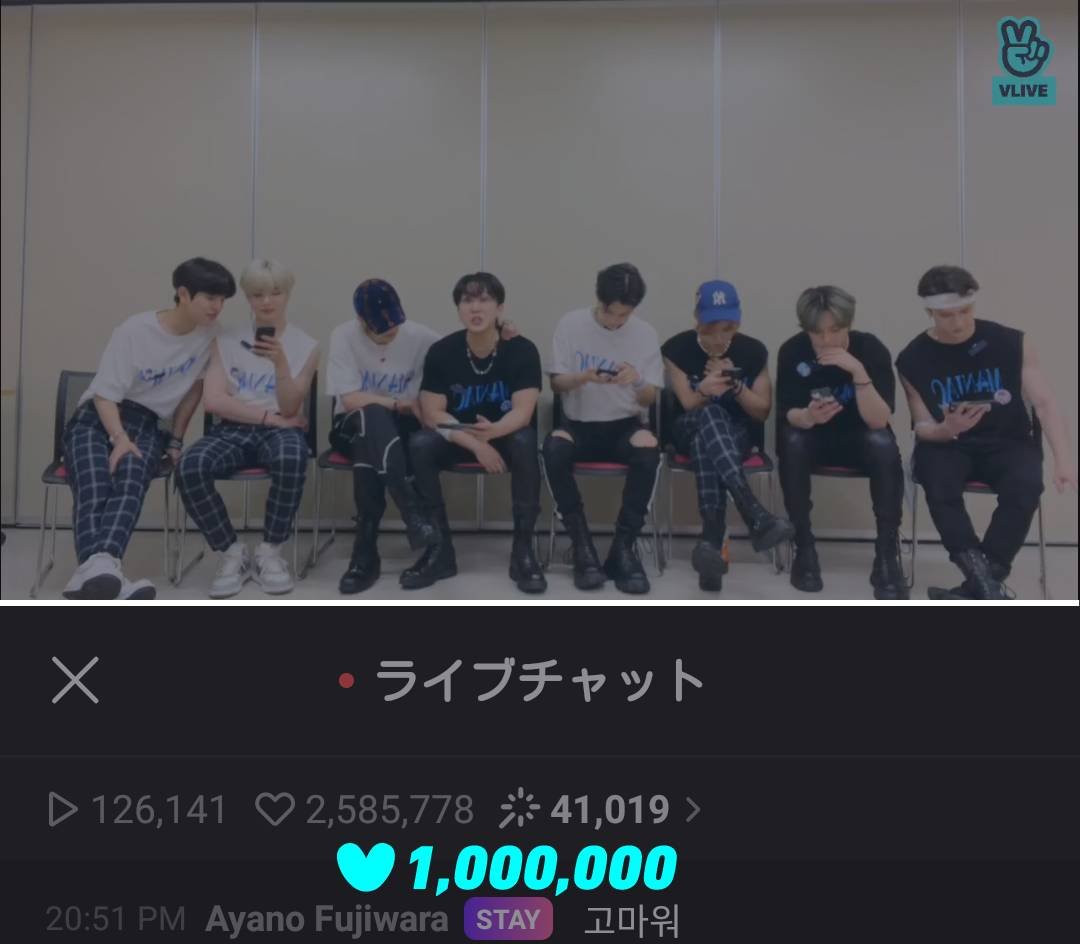This screenshot has height=944, width=1080.
Task: Tap the ライブチャット header title
Action: 539,680
